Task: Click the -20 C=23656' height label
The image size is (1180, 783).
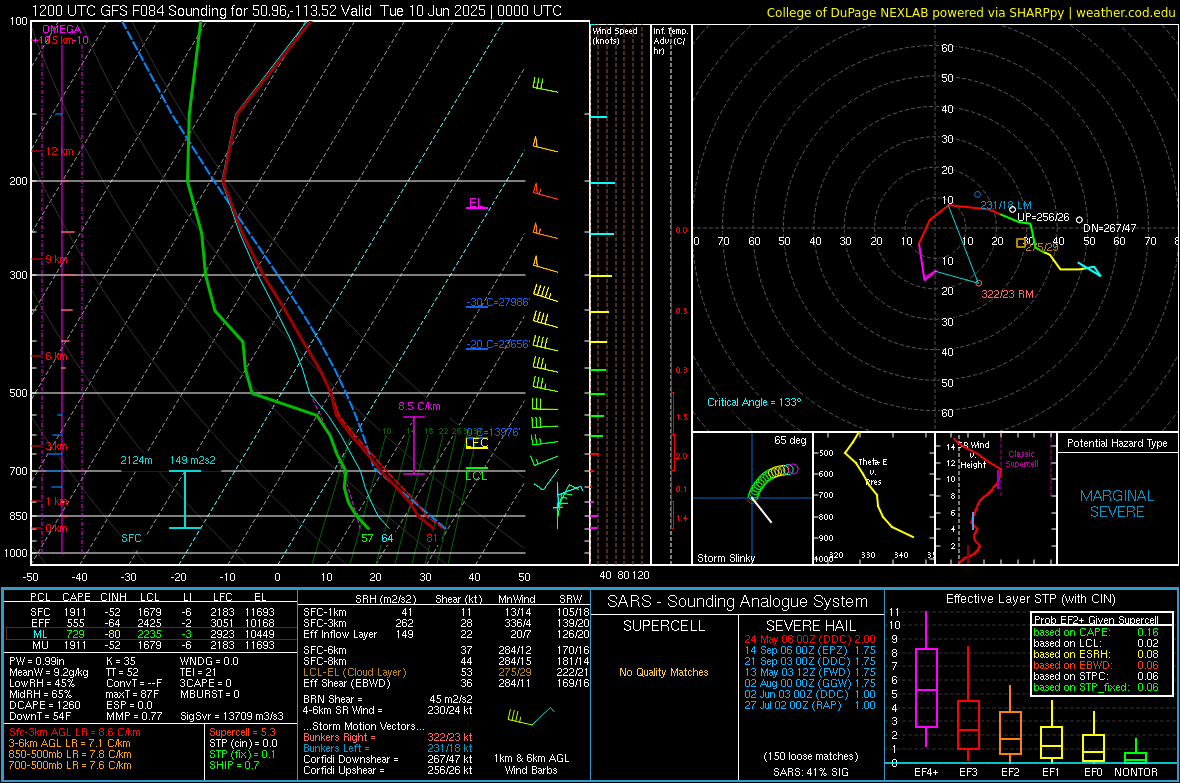Action: click(x=498, y=344)
